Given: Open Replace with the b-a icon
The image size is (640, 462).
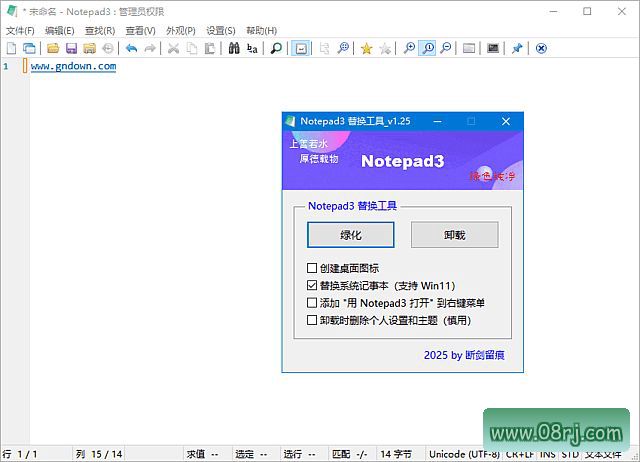Looking at the screenshot, I should (x=252, y=49).
